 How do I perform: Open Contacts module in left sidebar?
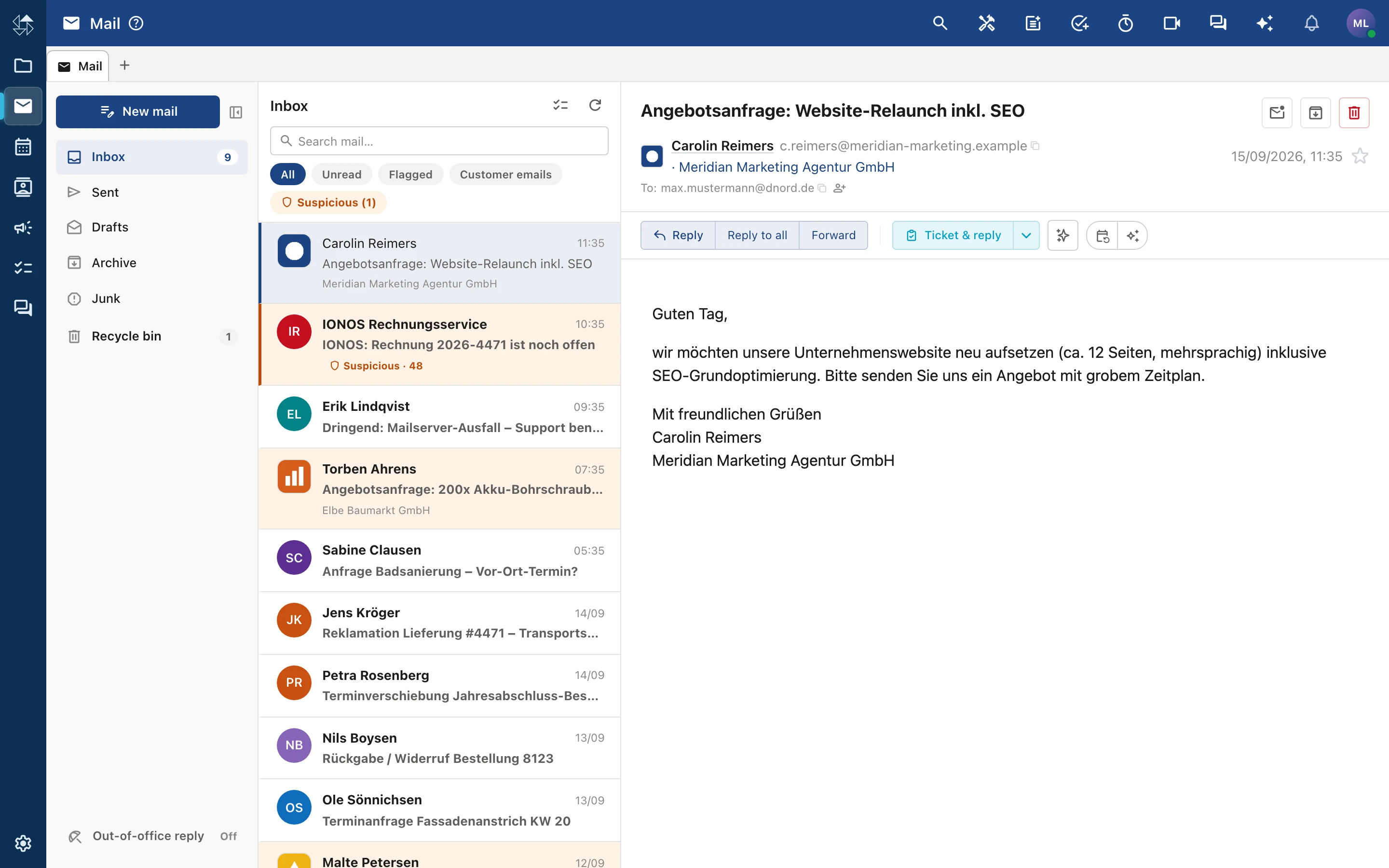pos(23,187)
